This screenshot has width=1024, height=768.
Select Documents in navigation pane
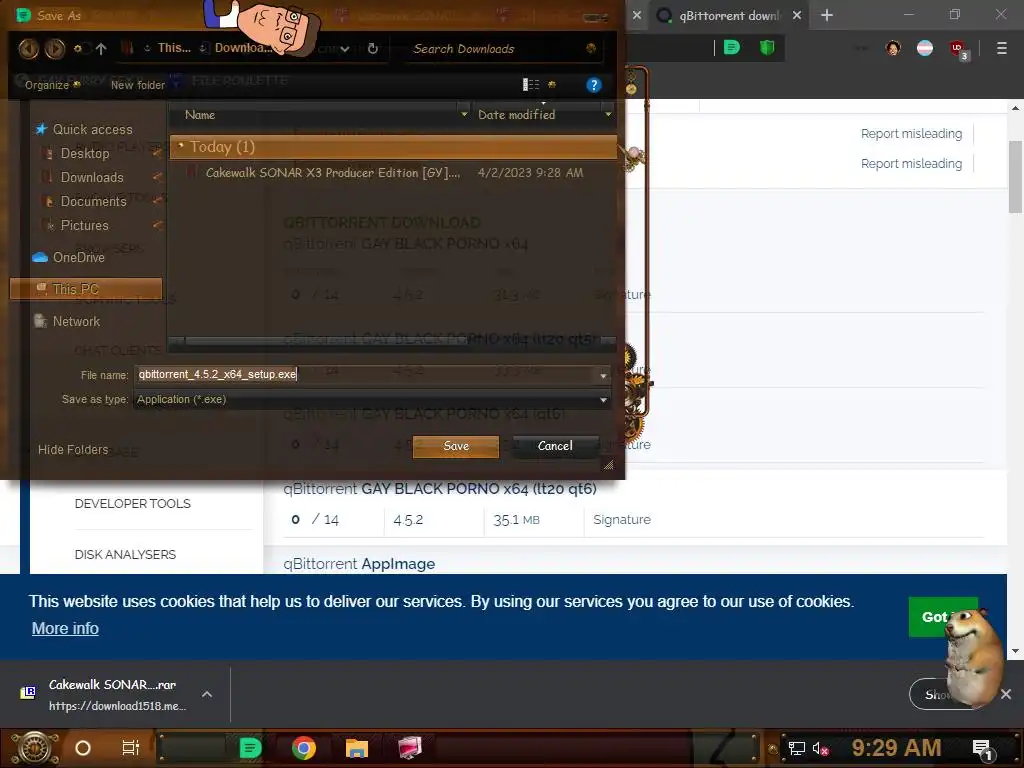tap(93, 202)
